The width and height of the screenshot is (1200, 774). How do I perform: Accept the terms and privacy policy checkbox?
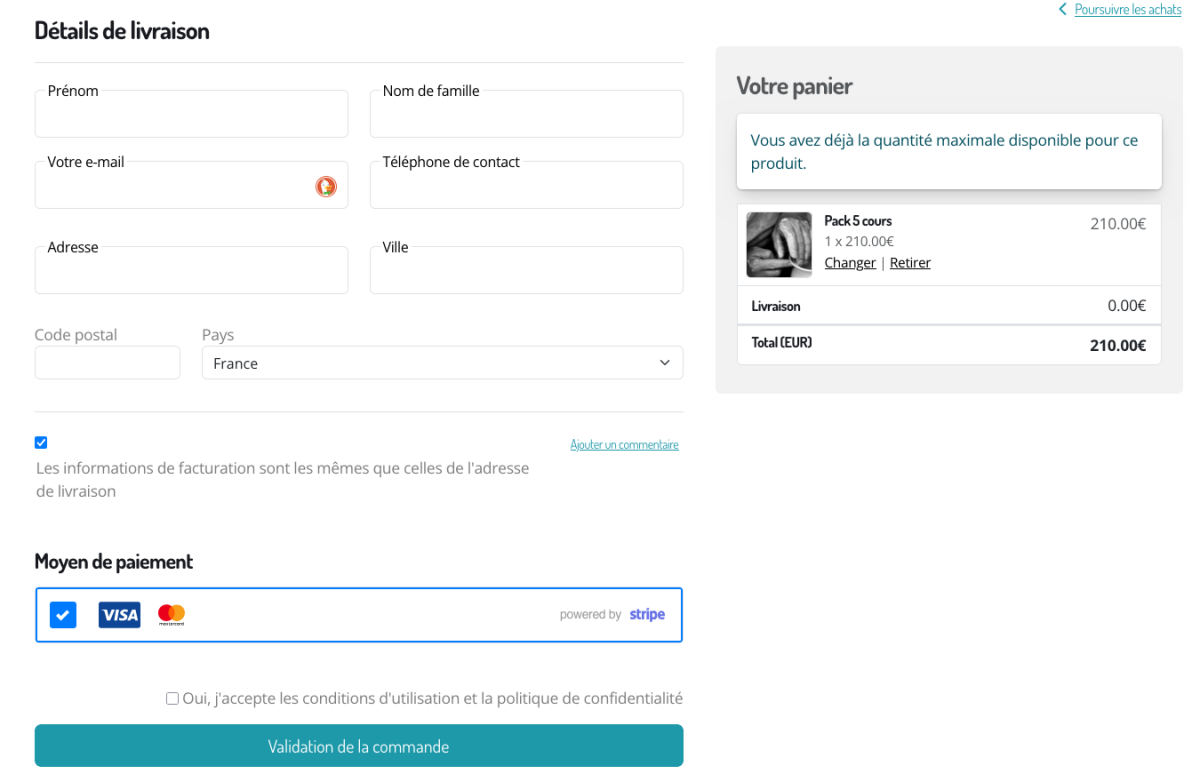click(x=172, y=699)
